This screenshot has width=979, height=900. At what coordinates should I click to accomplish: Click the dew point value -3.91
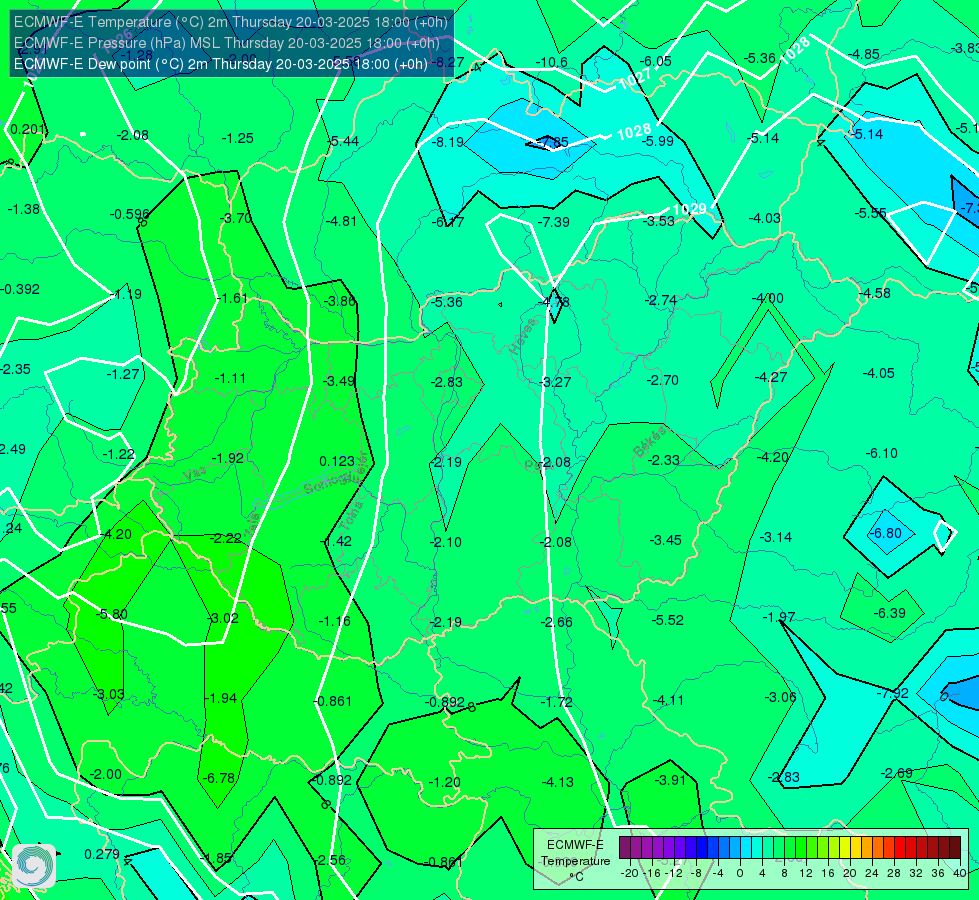click(x=670, y=780)
